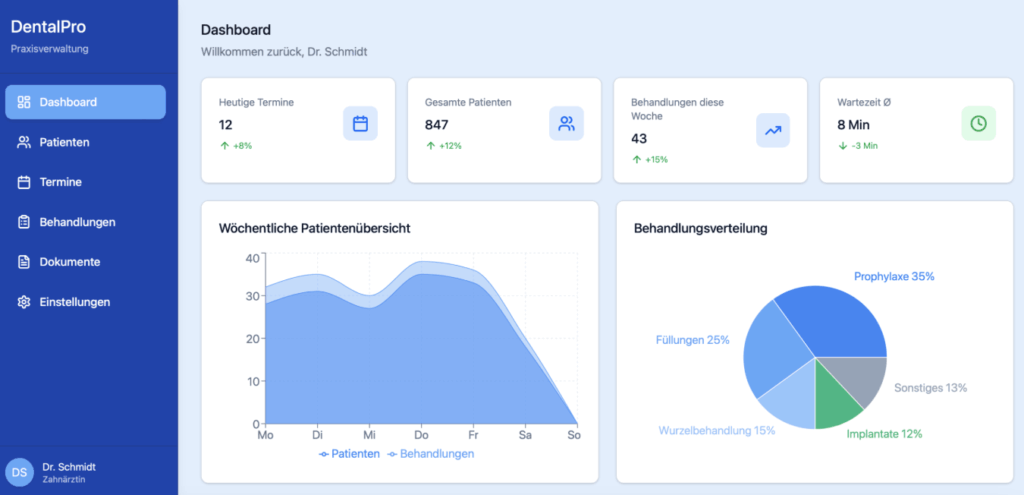Select the Prophylaxe 35% pie slice
1024x495 pixels.
(838, 318)
